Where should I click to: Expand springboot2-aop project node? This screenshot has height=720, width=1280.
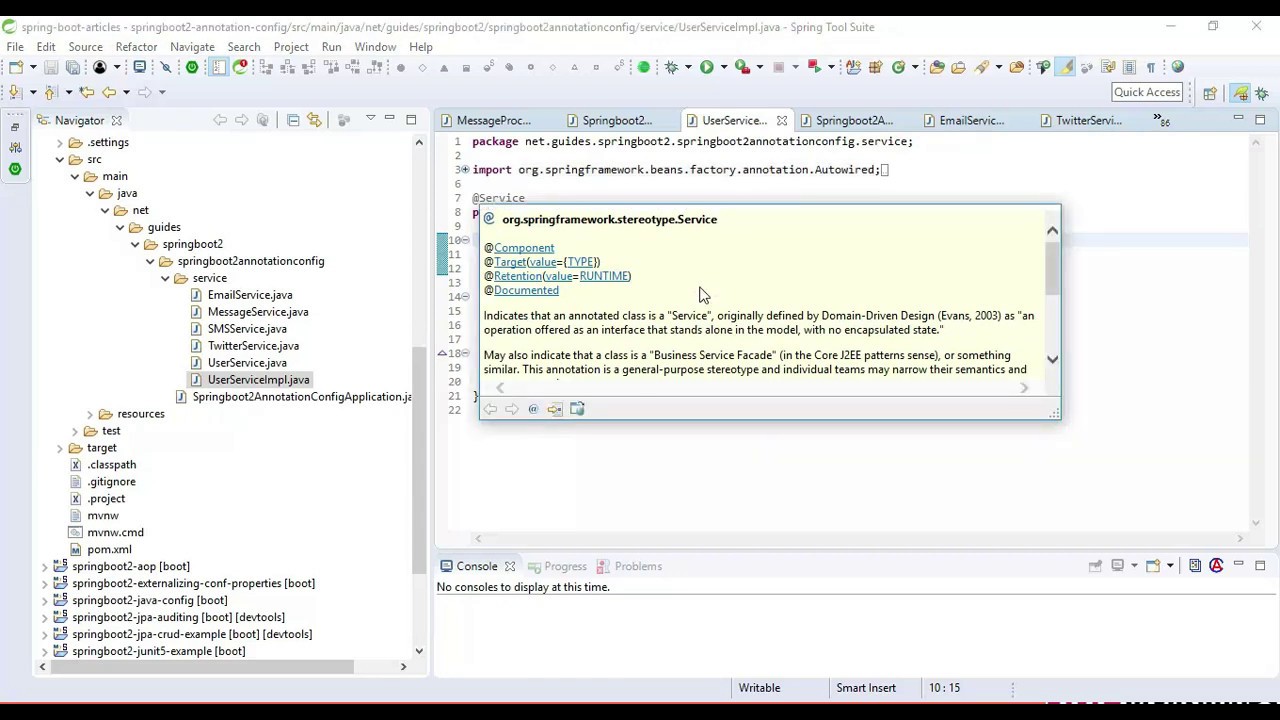tap(45, 567)
